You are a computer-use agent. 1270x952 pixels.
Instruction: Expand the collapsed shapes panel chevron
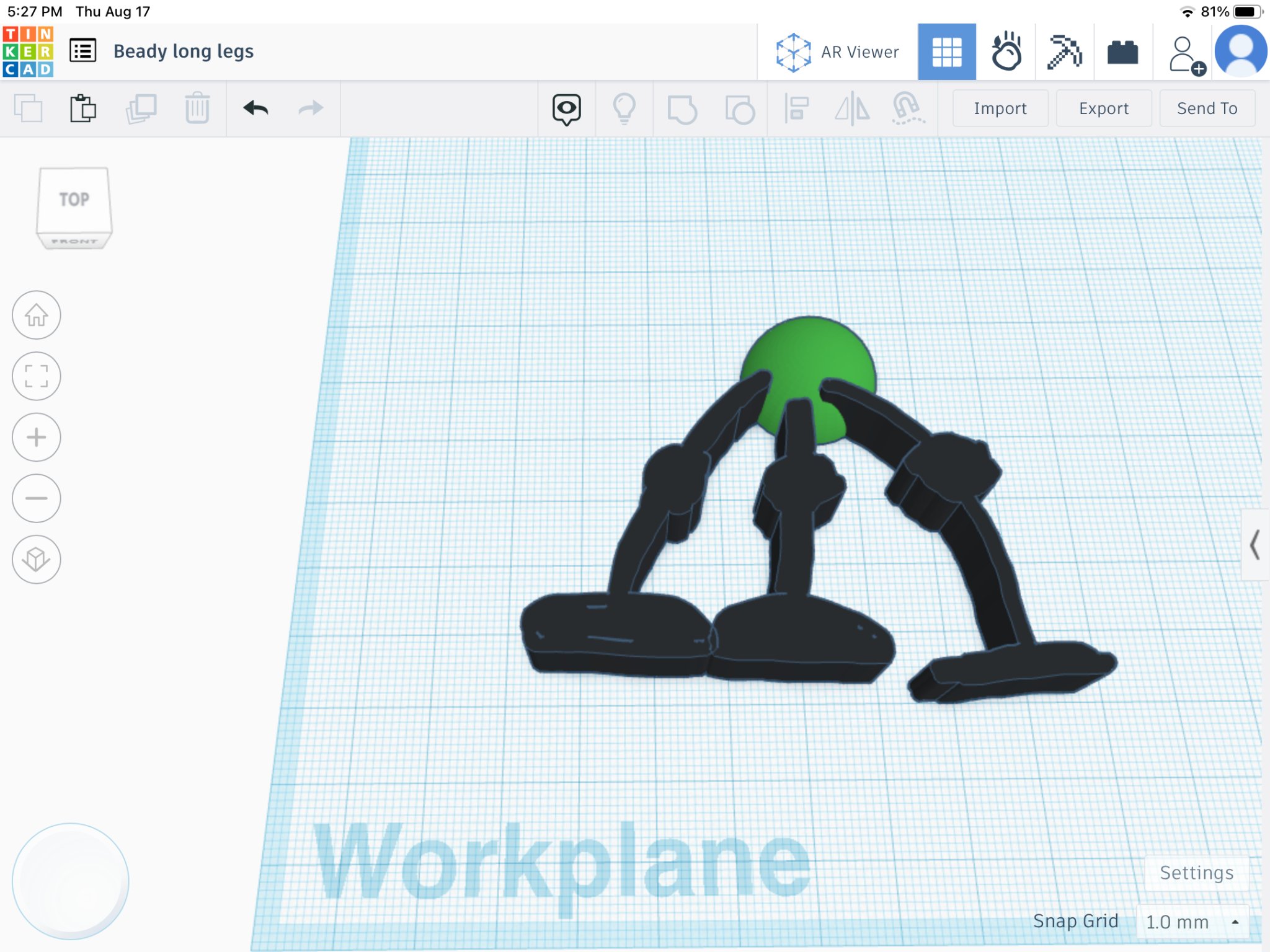(1255, 545)
